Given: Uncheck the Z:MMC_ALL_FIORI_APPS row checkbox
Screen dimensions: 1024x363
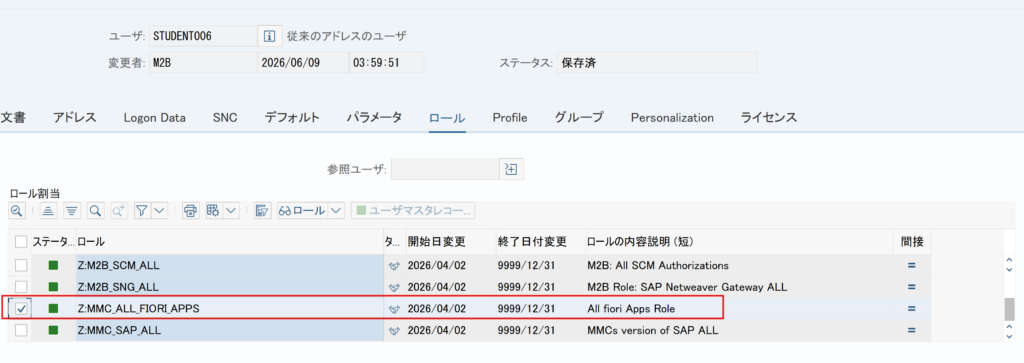Looking at the screenshot, I should [x=22, y=309].
